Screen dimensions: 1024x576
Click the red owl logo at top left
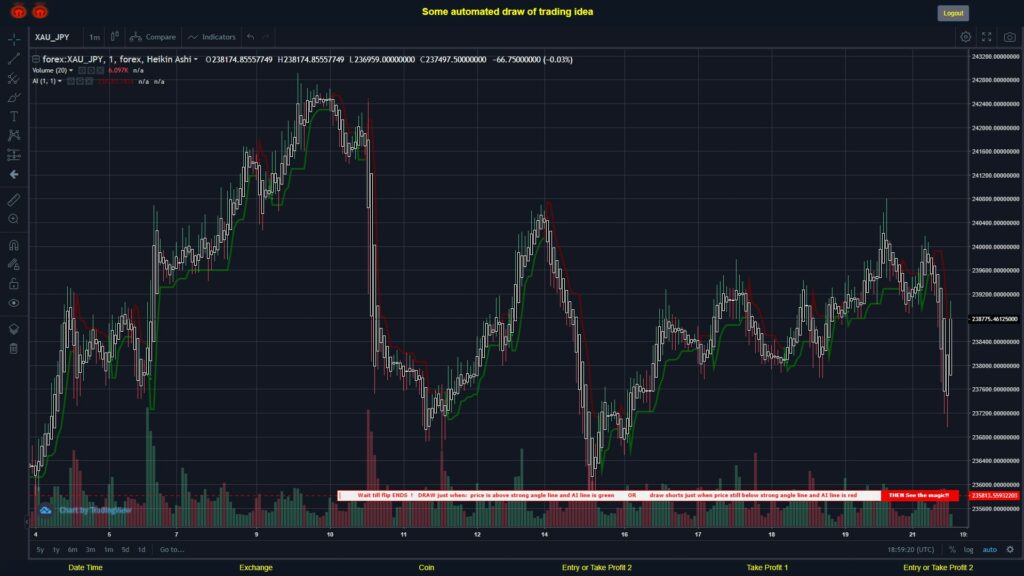(x=18, y=11)
